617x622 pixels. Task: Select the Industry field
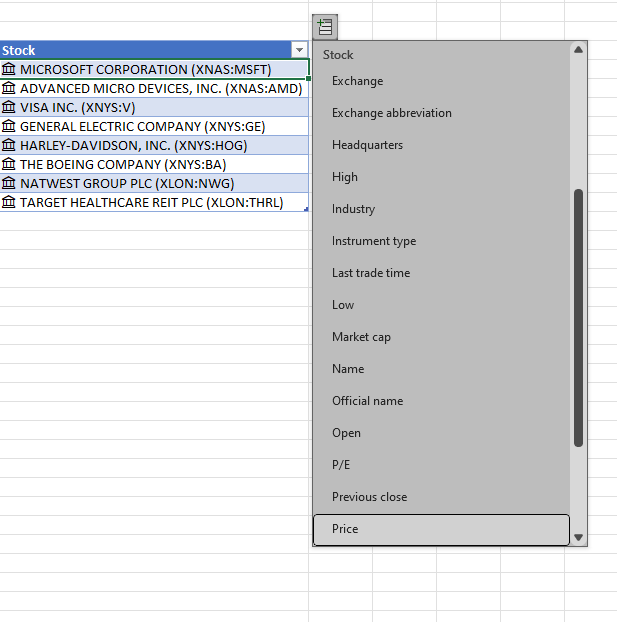[x=441, y=209]
